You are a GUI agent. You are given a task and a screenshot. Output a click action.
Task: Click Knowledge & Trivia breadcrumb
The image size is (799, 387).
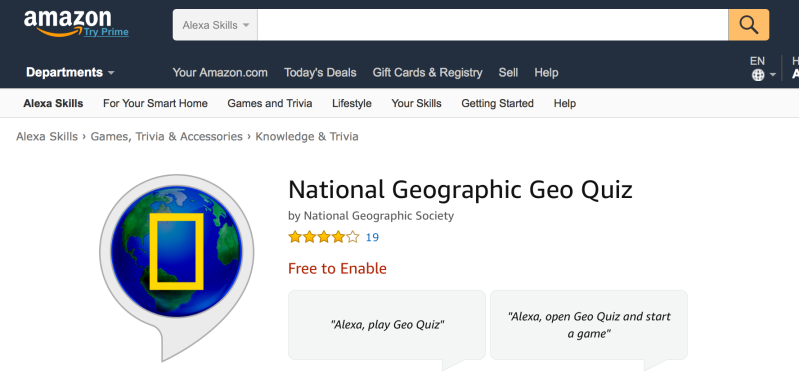[307, 137]
